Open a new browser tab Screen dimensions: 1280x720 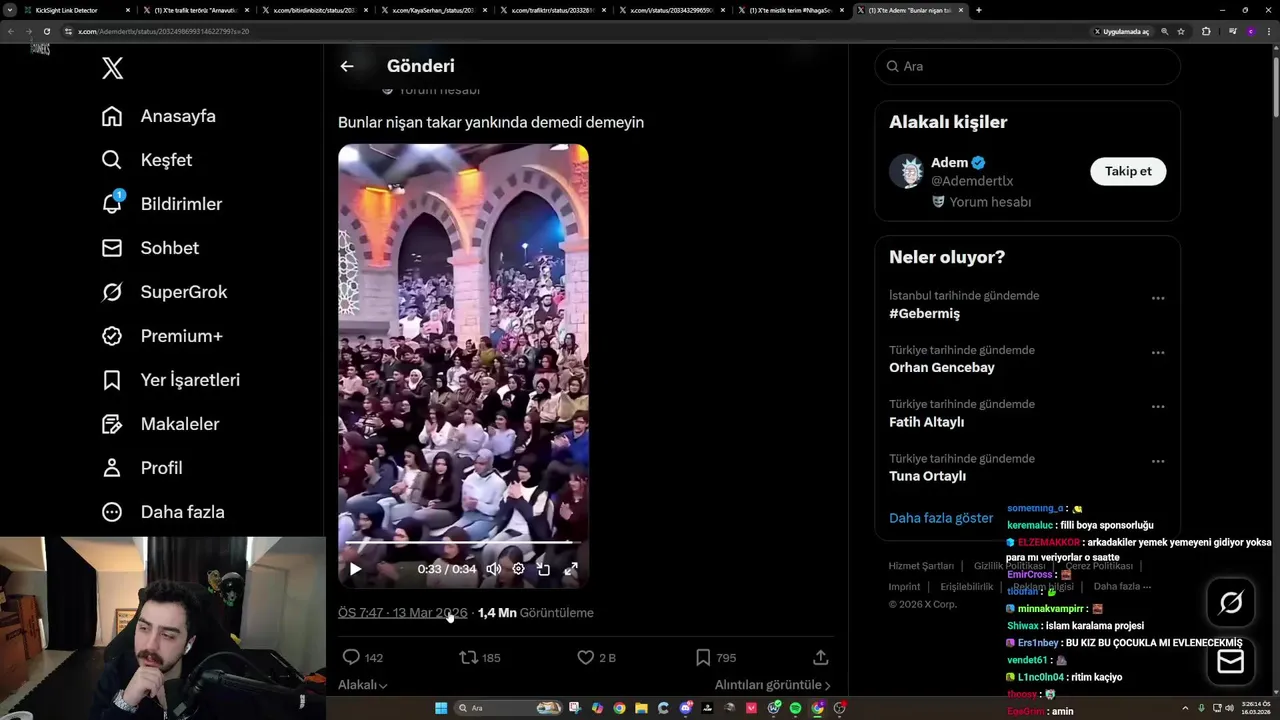point(978,10)
